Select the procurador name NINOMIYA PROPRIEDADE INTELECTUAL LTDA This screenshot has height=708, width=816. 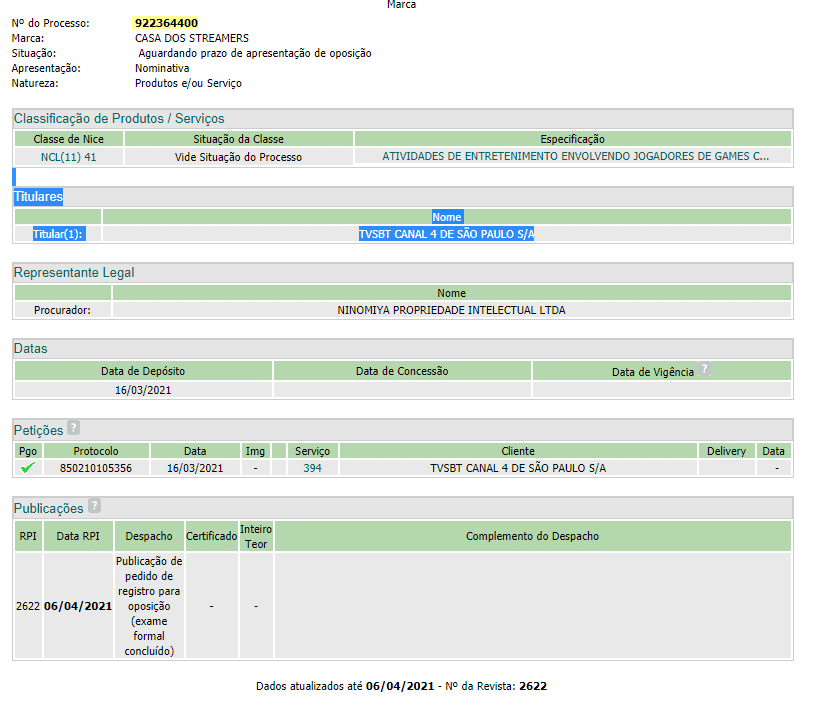point(451,310)
